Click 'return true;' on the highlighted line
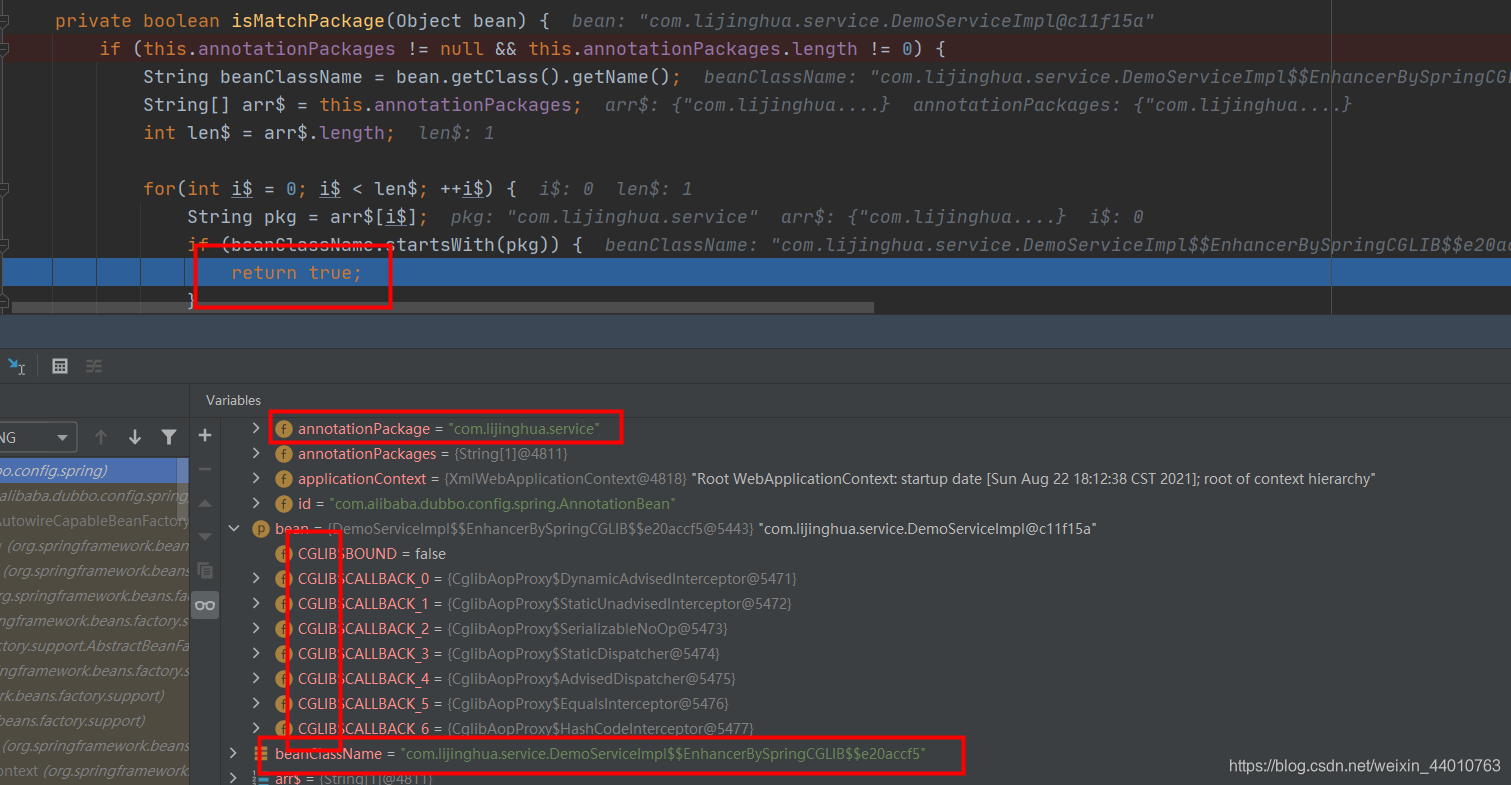Viewport: 1511px width, 785px height. point(296,272)
